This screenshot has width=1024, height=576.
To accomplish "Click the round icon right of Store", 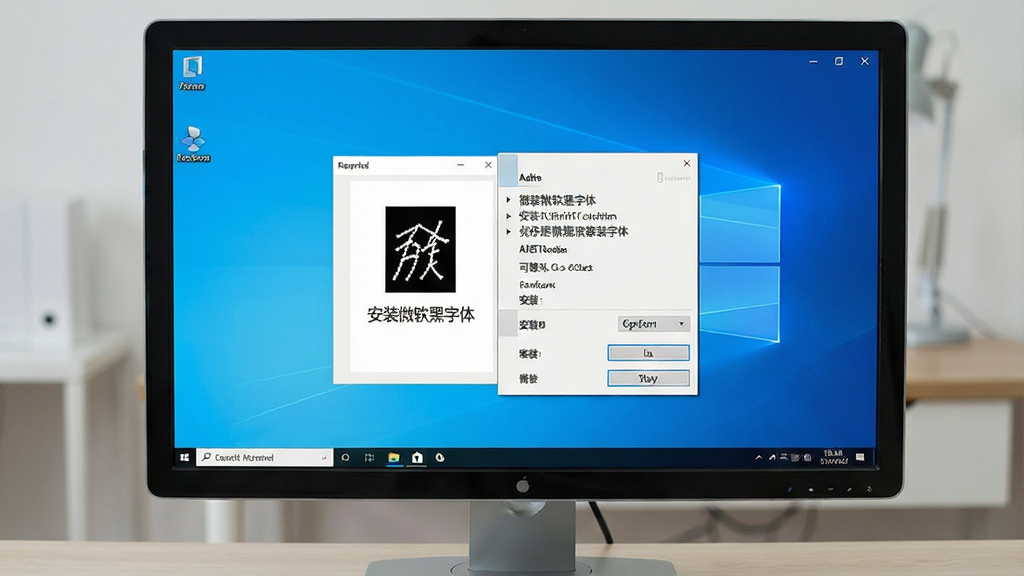I will pos(440,458).
